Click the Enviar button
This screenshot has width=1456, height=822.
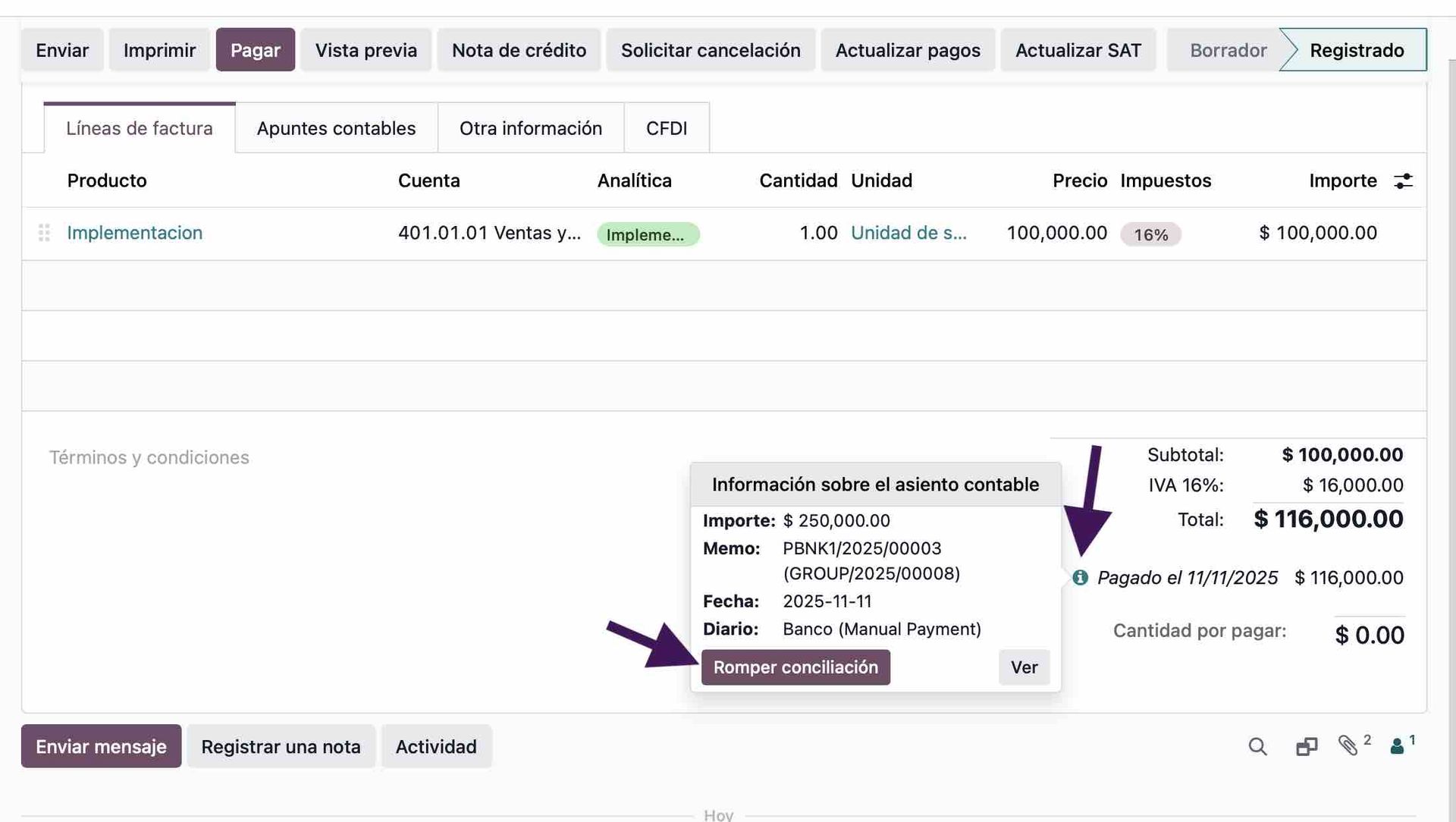point(61,49)
